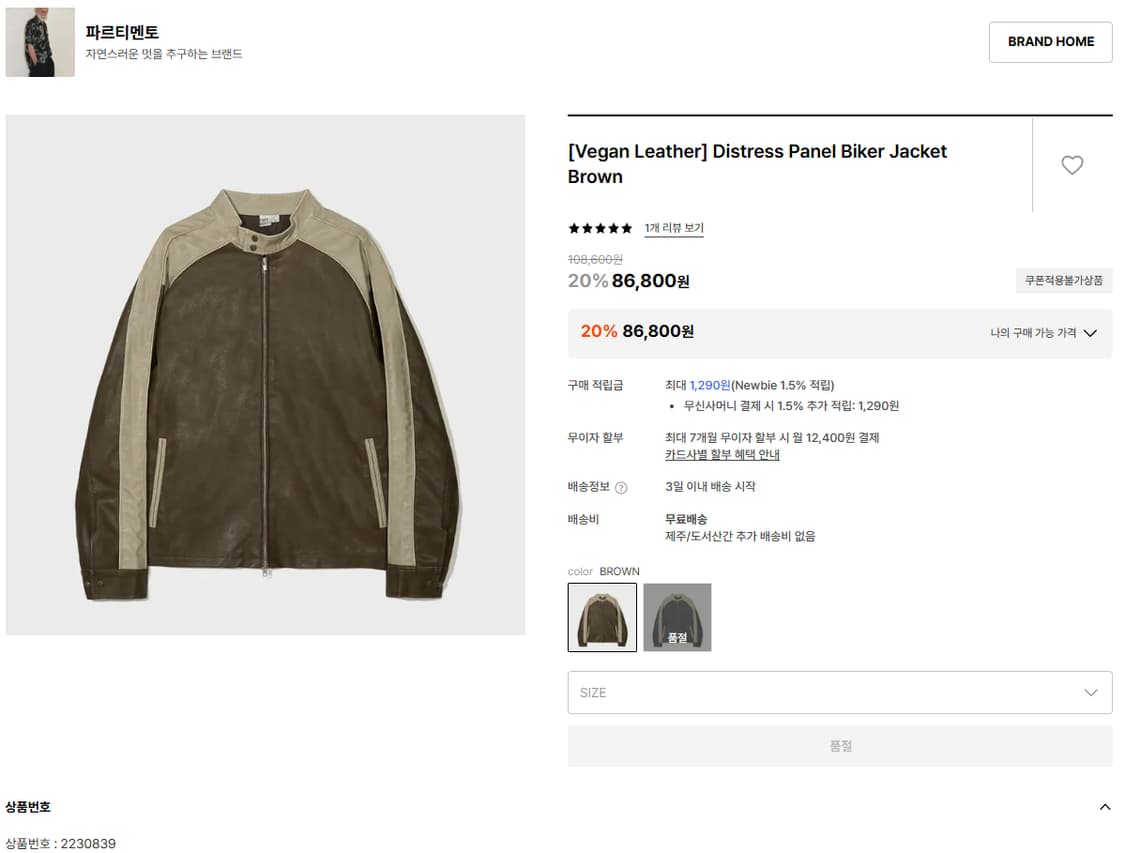Click the 품절 sold-out button
The image size is (1125, 853).
839,746
